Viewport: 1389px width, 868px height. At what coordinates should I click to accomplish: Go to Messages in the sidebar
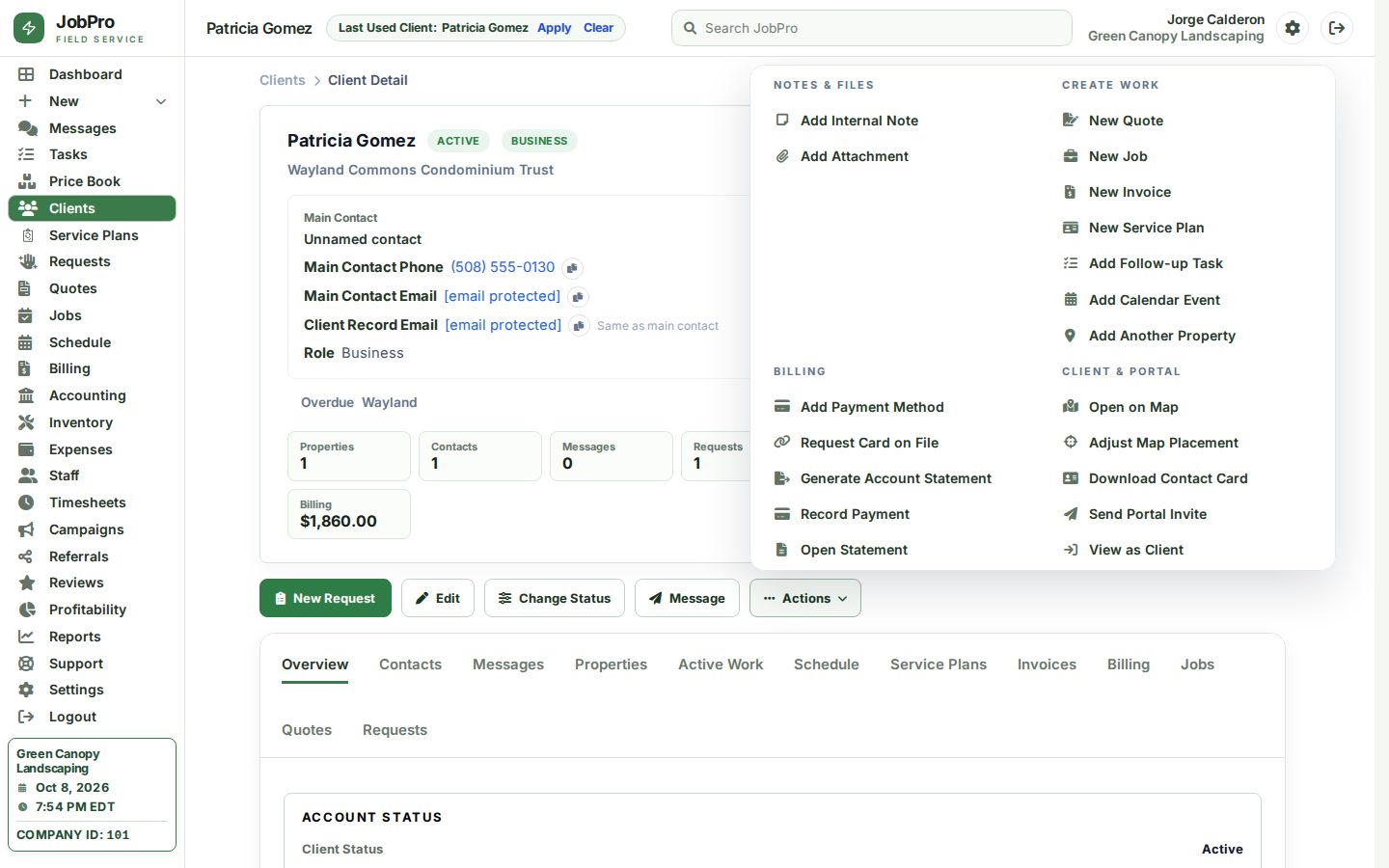[x=92, y=128]
